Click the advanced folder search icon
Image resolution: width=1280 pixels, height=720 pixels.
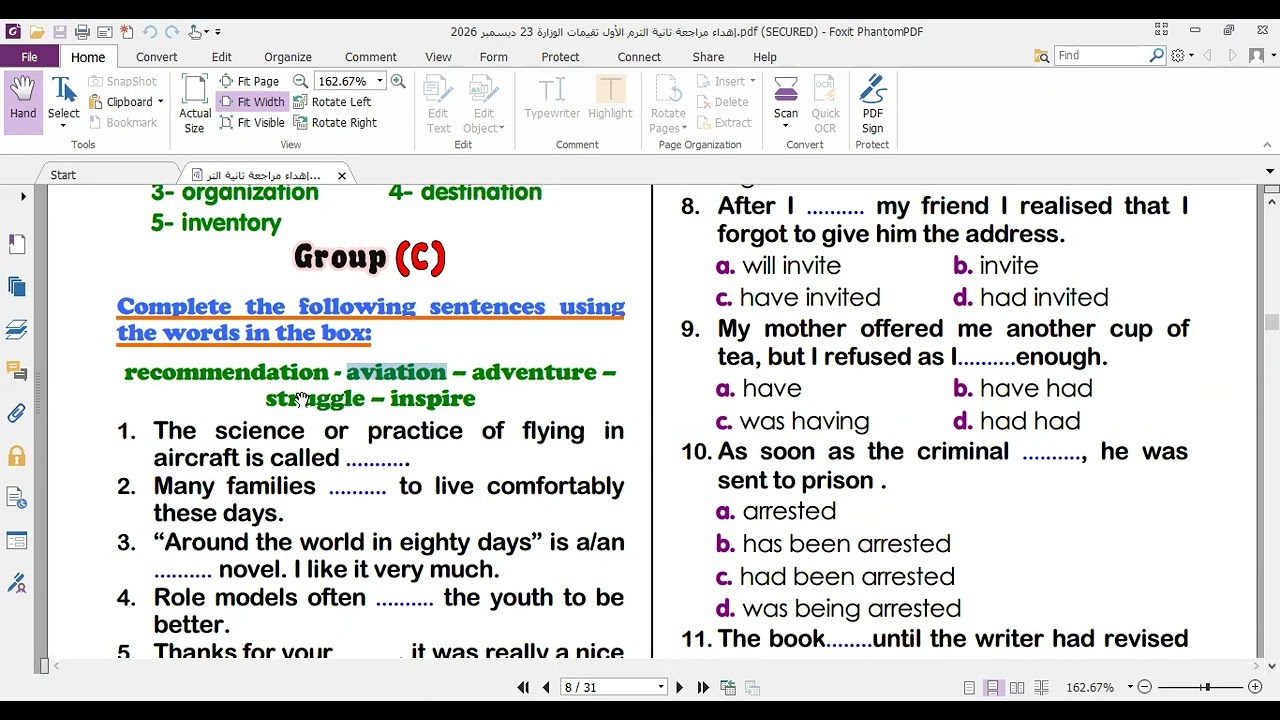[x=1041, y=56]
